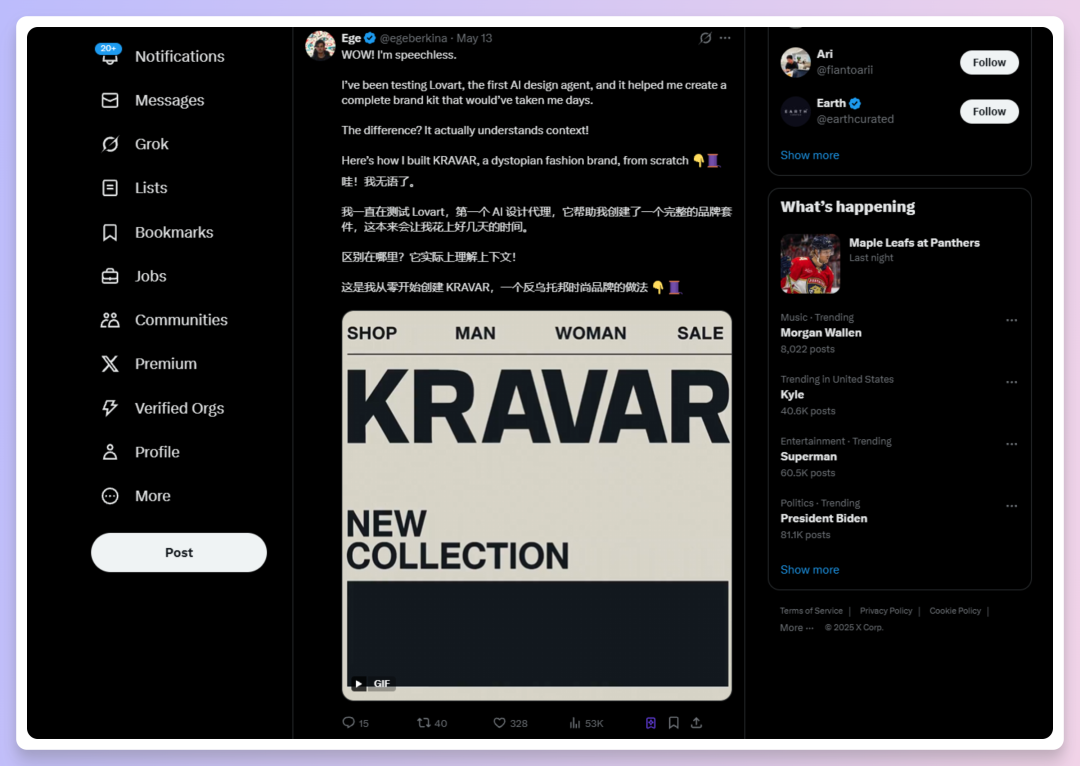Open Bookmarks in the left sidebar
Screen dimensions: 1080x766
[x=174, y=232]
